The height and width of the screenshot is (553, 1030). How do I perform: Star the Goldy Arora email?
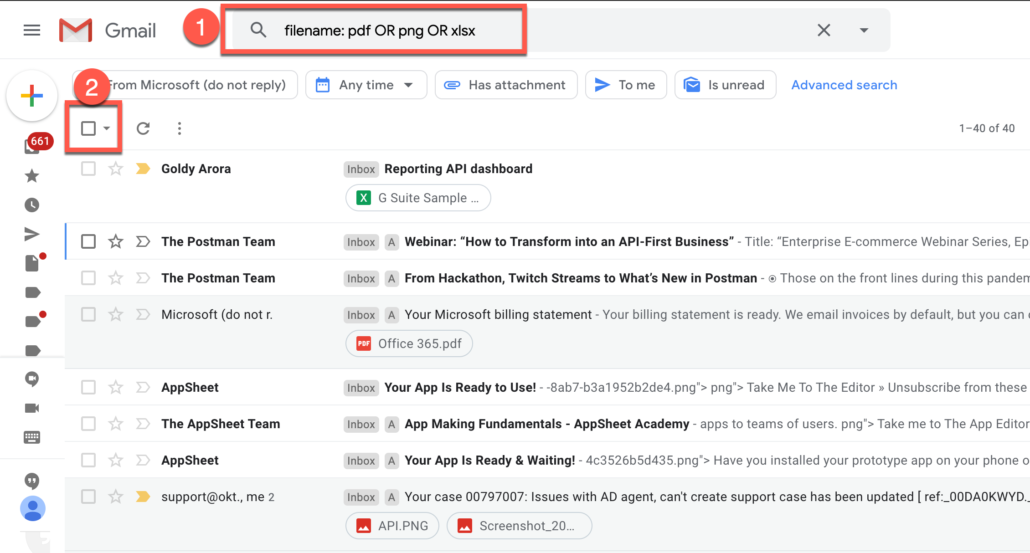point(116,169)
